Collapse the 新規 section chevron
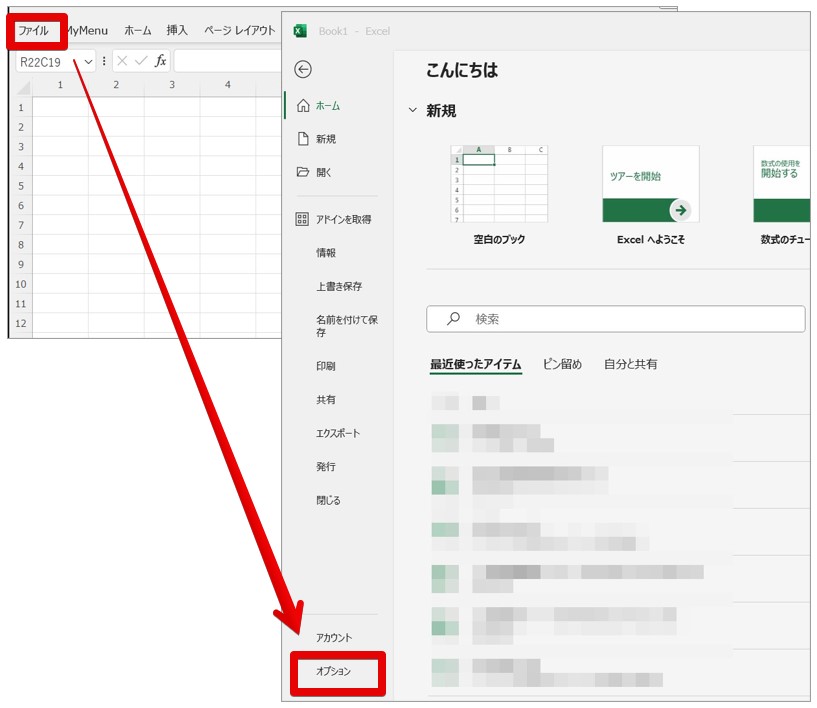This screenshot has height=708, width=817. tap(412, 111)
